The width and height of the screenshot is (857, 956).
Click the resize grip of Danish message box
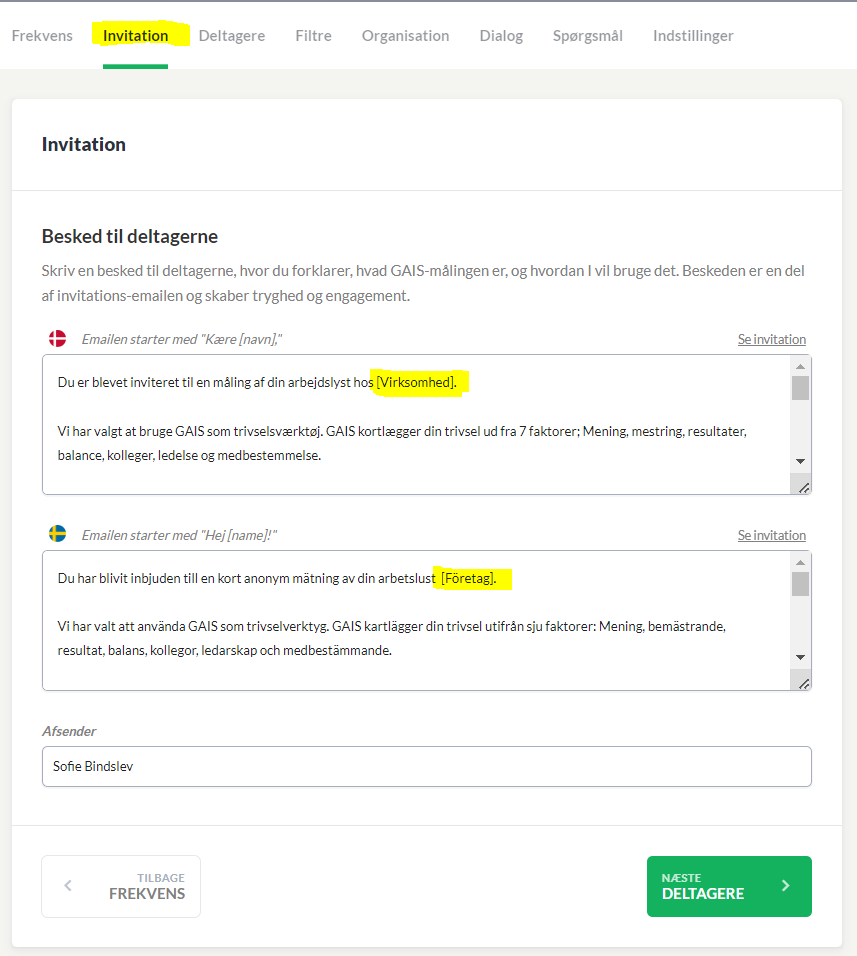[x=803, y=487]
